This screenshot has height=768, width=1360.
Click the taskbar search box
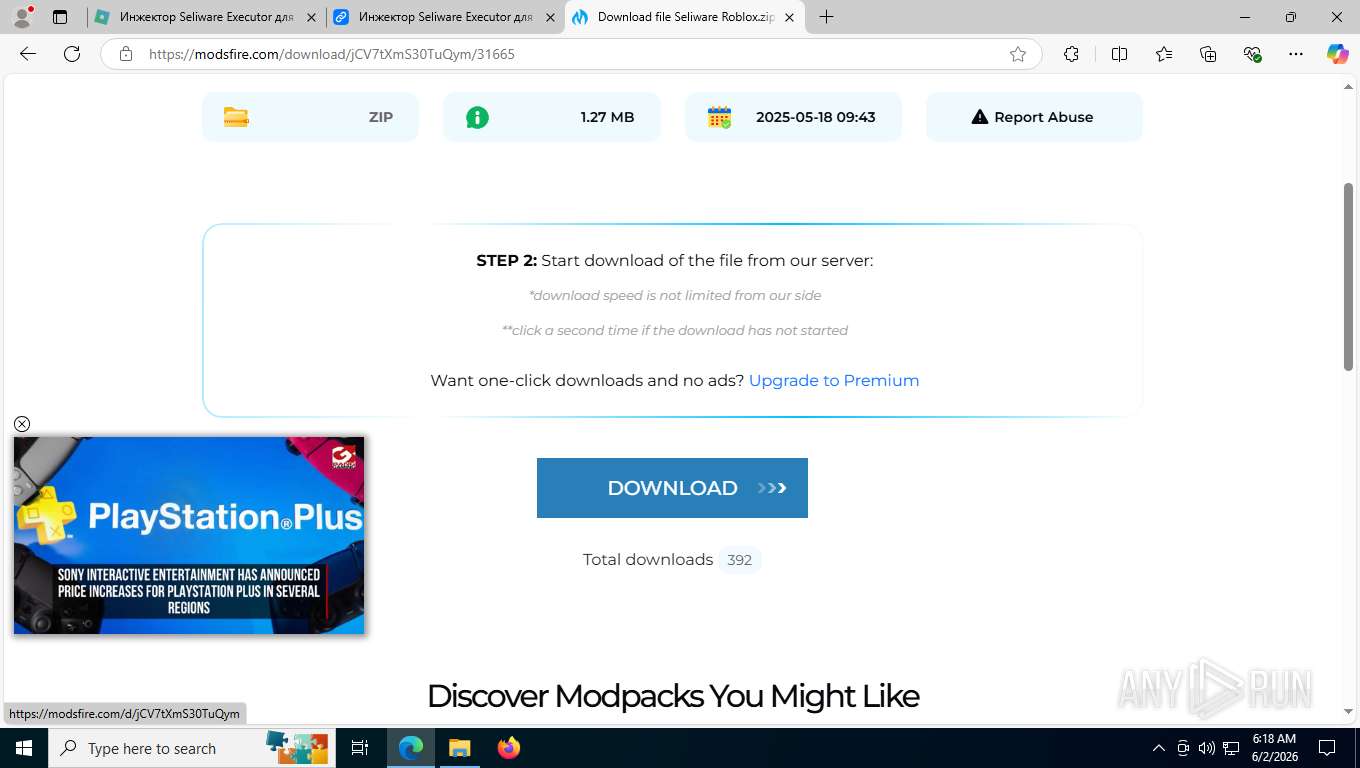point(192,748)
